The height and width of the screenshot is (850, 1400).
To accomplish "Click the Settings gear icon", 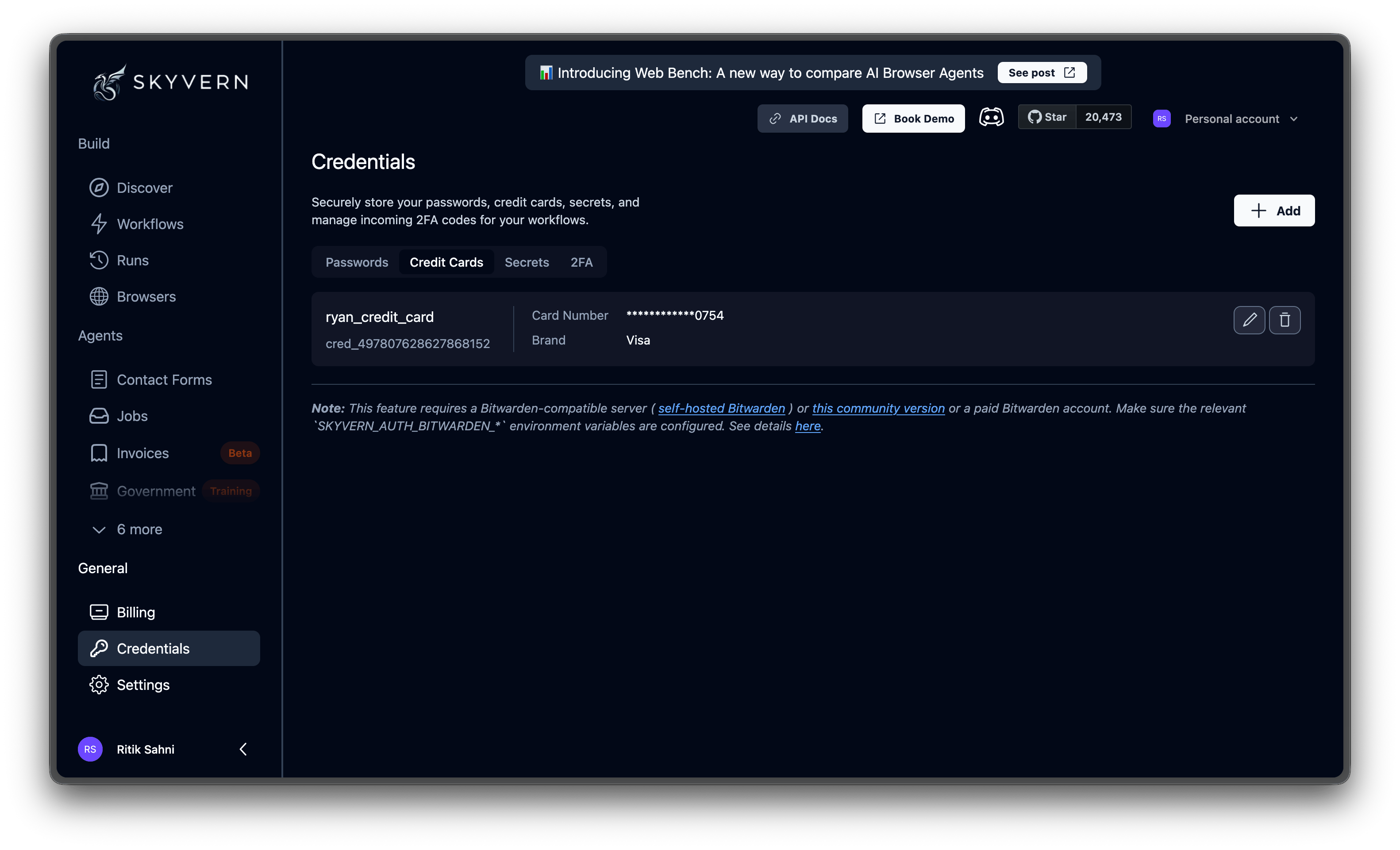I will coord(99,684).
